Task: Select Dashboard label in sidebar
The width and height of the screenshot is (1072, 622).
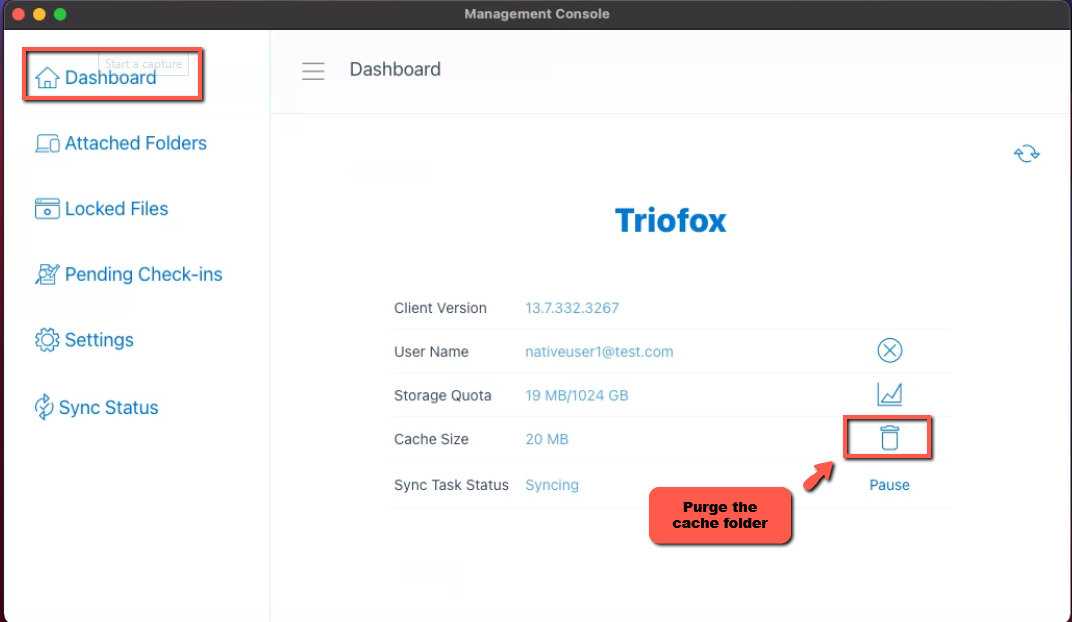Action: [111, 78]
